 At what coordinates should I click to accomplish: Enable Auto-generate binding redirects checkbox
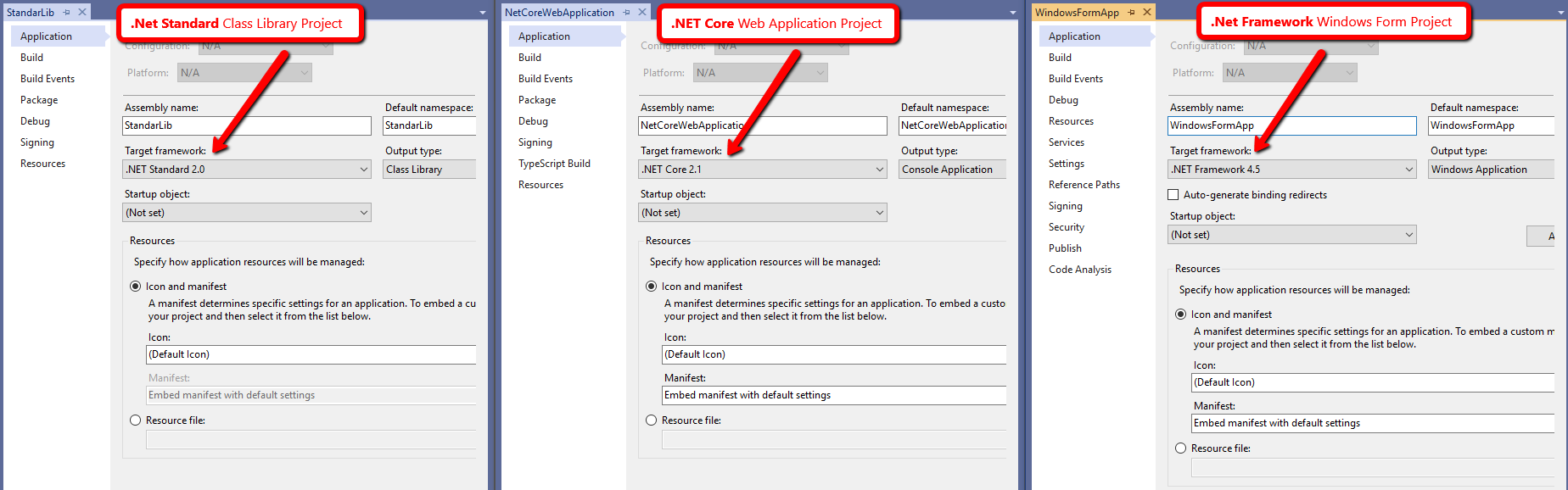click(1174, 195)
